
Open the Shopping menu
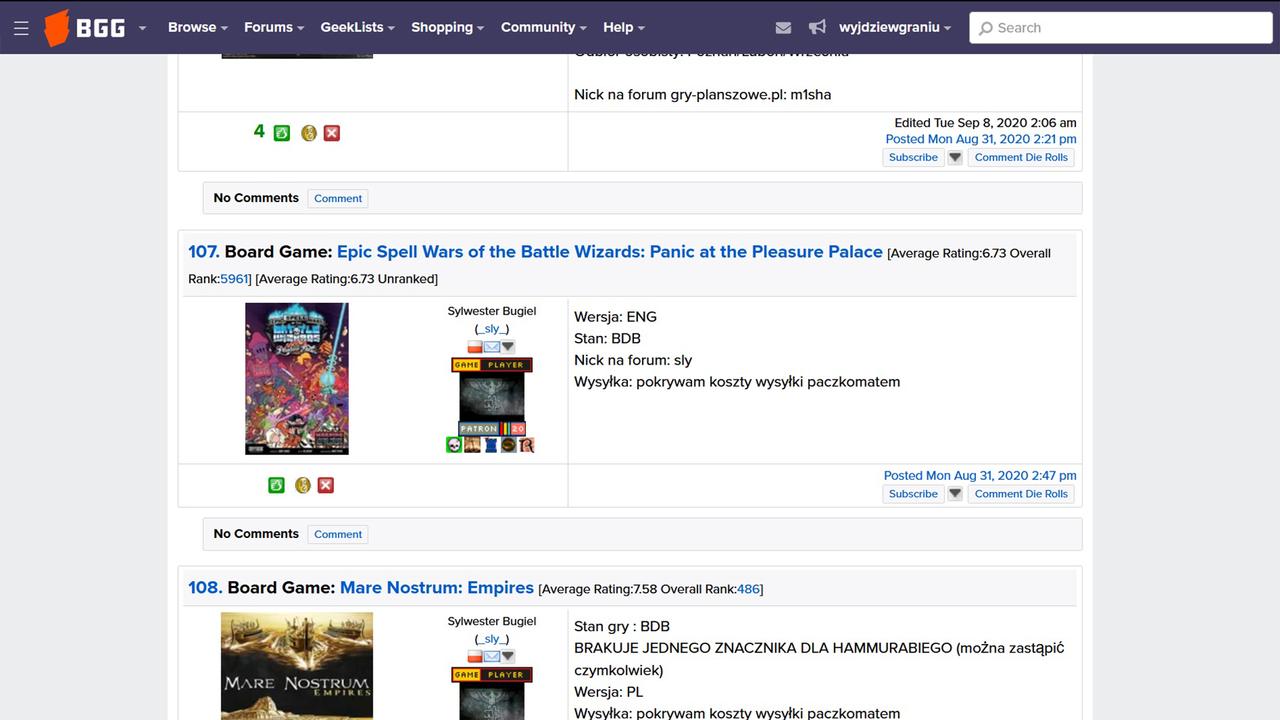(447, 28)
